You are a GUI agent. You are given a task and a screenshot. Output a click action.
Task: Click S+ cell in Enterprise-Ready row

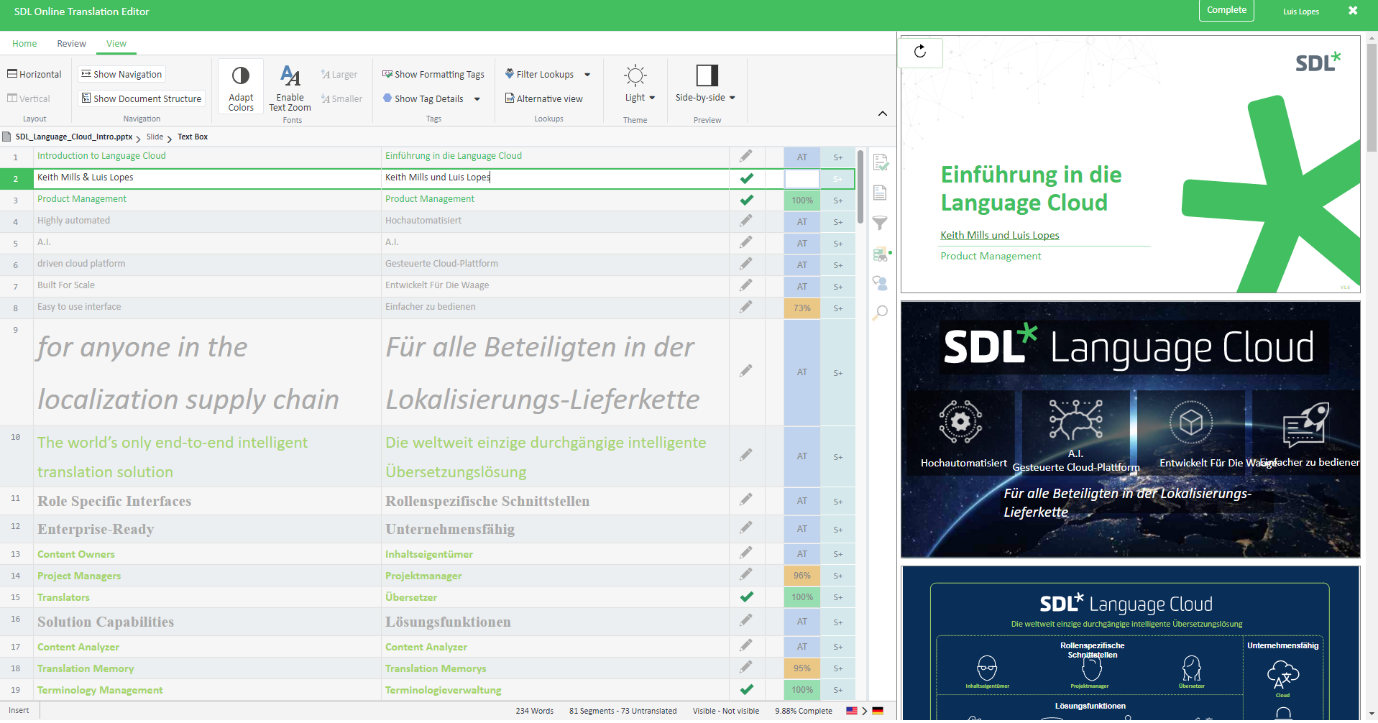tap(838, 529)
